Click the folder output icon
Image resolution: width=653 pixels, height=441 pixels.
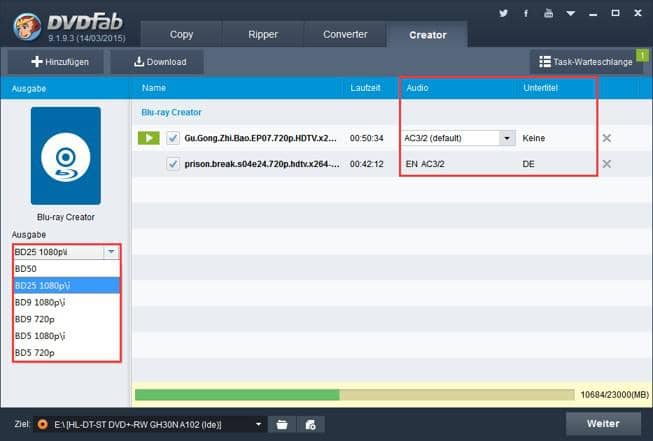tap(282, 424)
